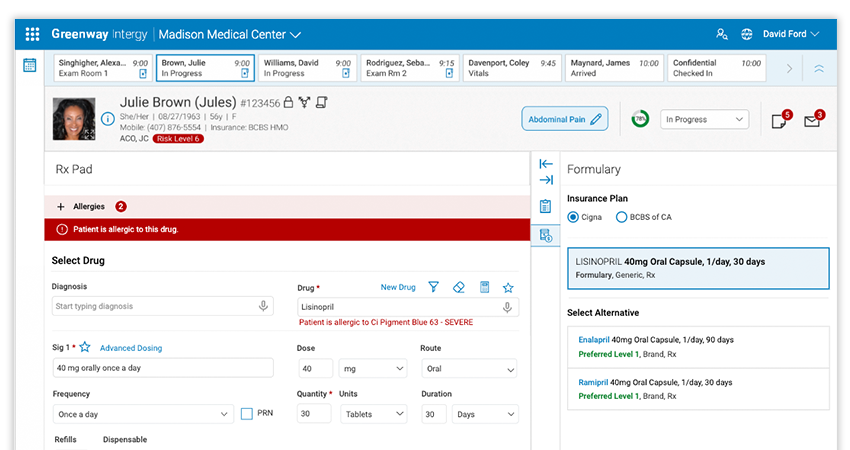
Task: Click the filter icon next to New Drug
Action: point(433,287)
